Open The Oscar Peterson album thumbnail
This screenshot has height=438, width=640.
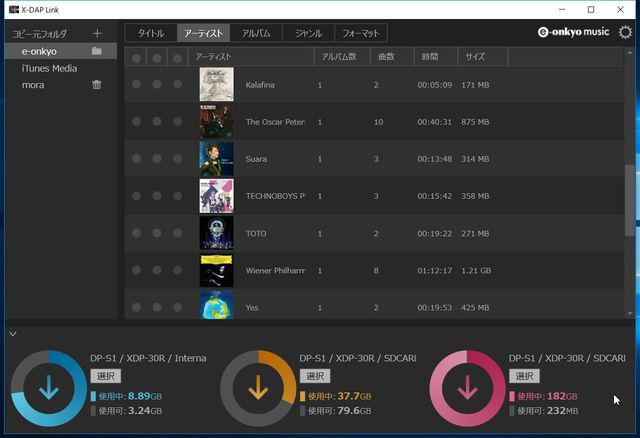[217, 122]
